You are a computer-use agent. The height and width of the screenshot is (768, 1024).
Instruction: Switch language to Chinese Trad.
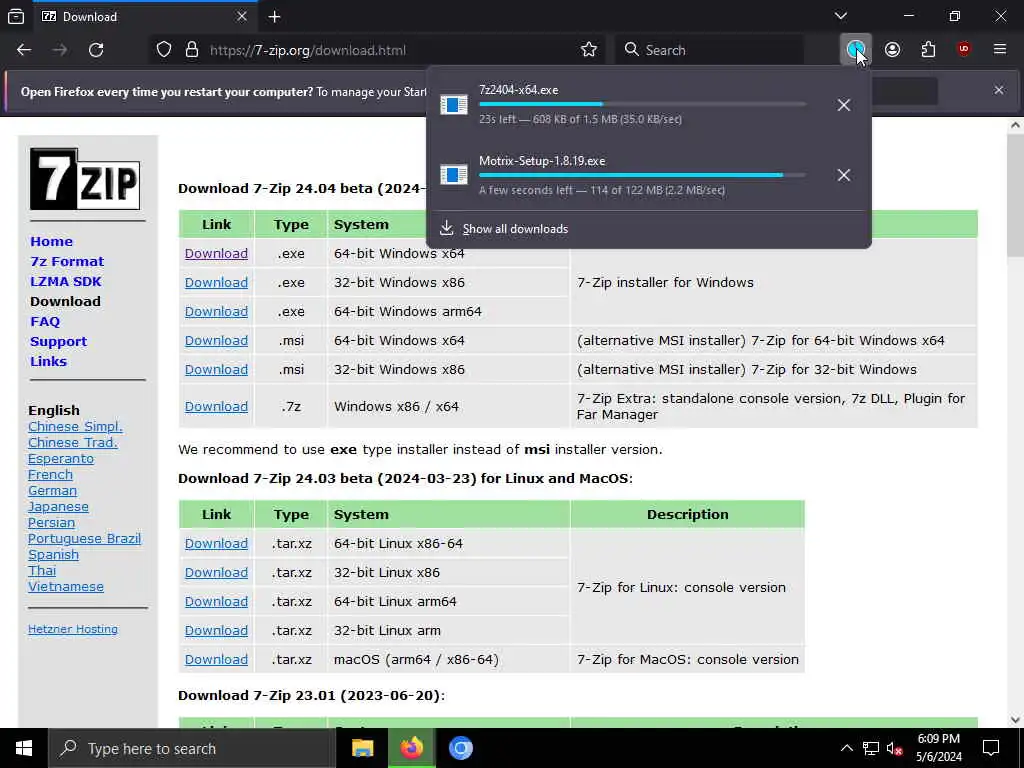tap(72, 443)
